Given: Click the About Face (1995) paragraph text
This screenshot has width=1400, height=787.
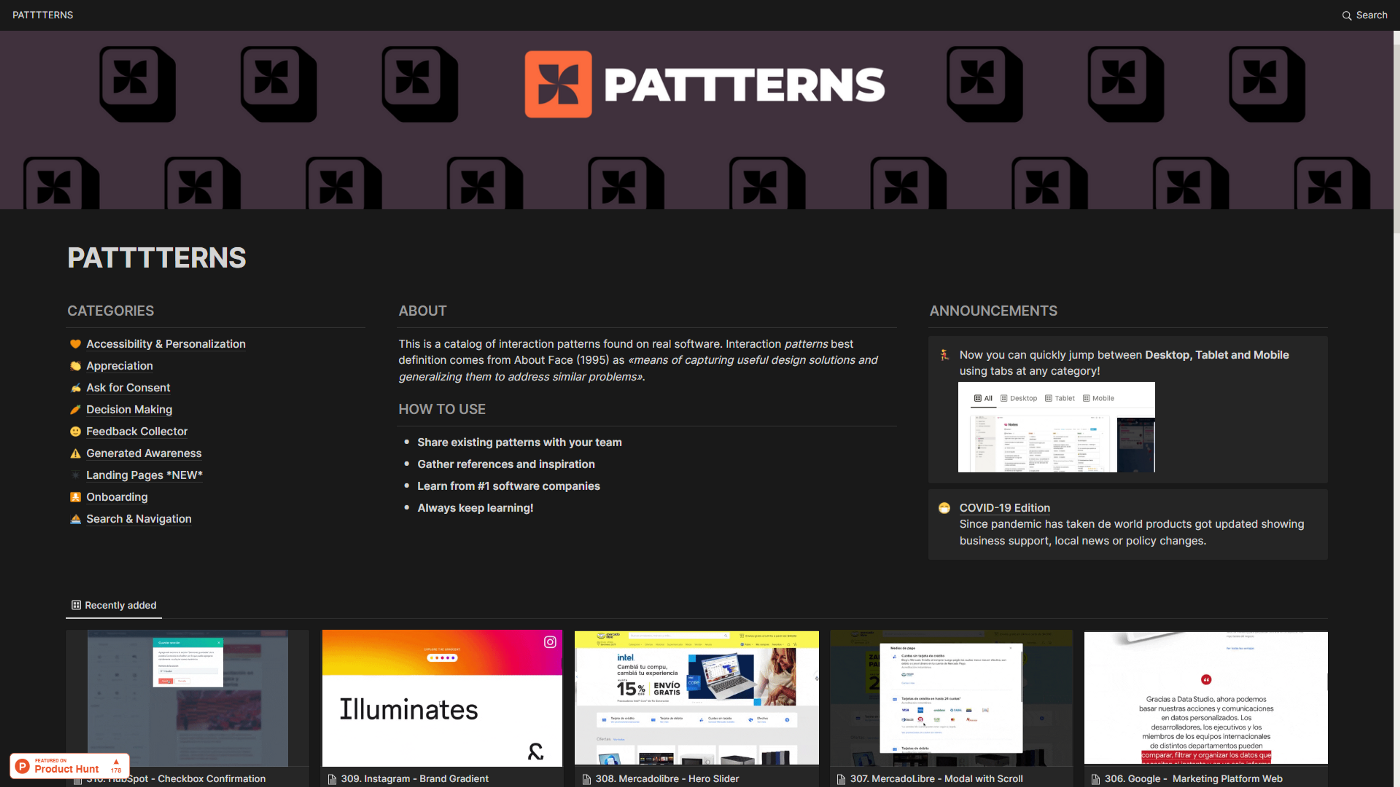Looking at the screenshot, I should pos(638,360).
